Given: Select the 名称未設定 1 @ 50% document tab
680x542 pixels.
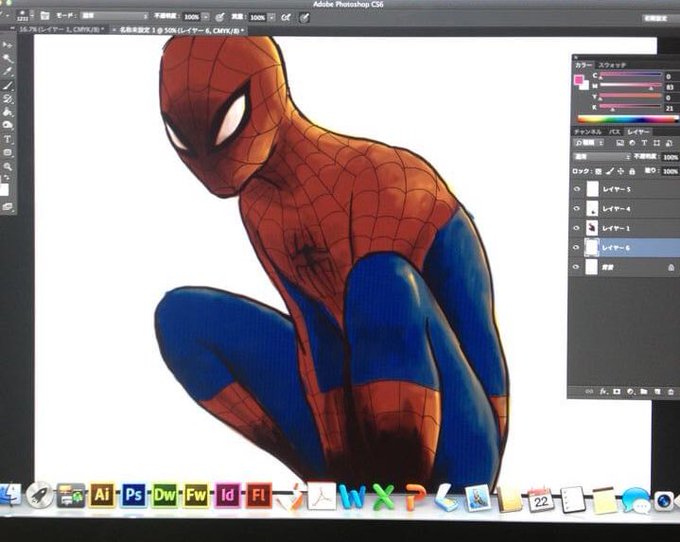Looking at the screenshot, I should point(179,30).
